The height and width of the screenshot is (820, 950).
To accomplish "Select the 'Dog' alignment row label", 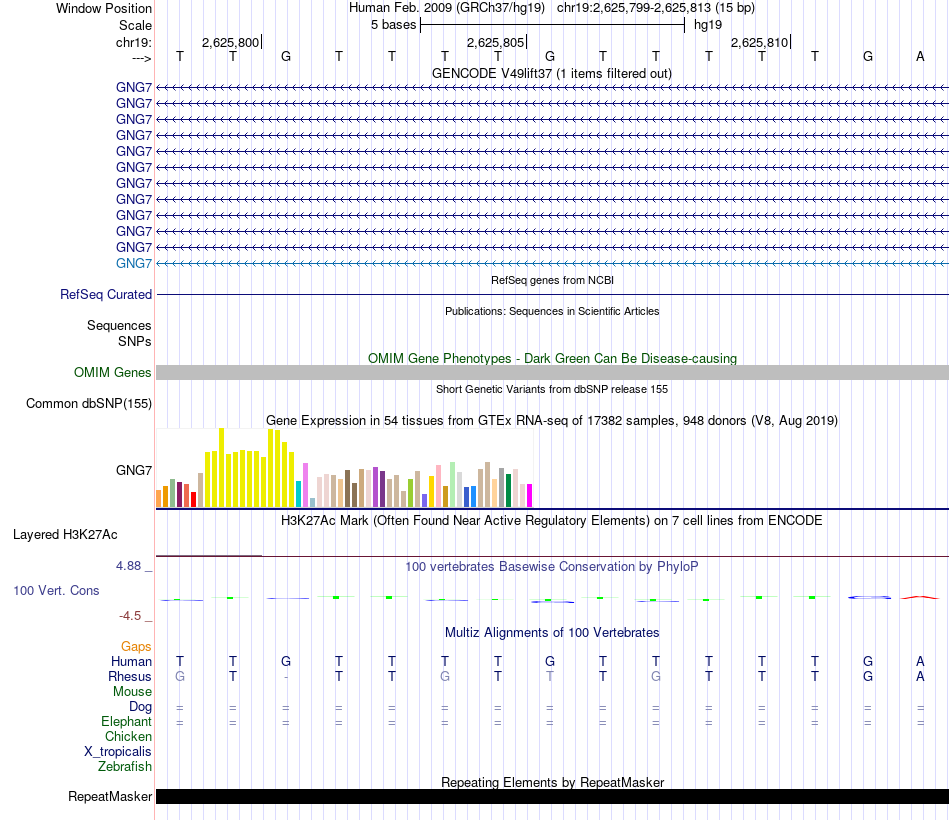I will point(141,707).
